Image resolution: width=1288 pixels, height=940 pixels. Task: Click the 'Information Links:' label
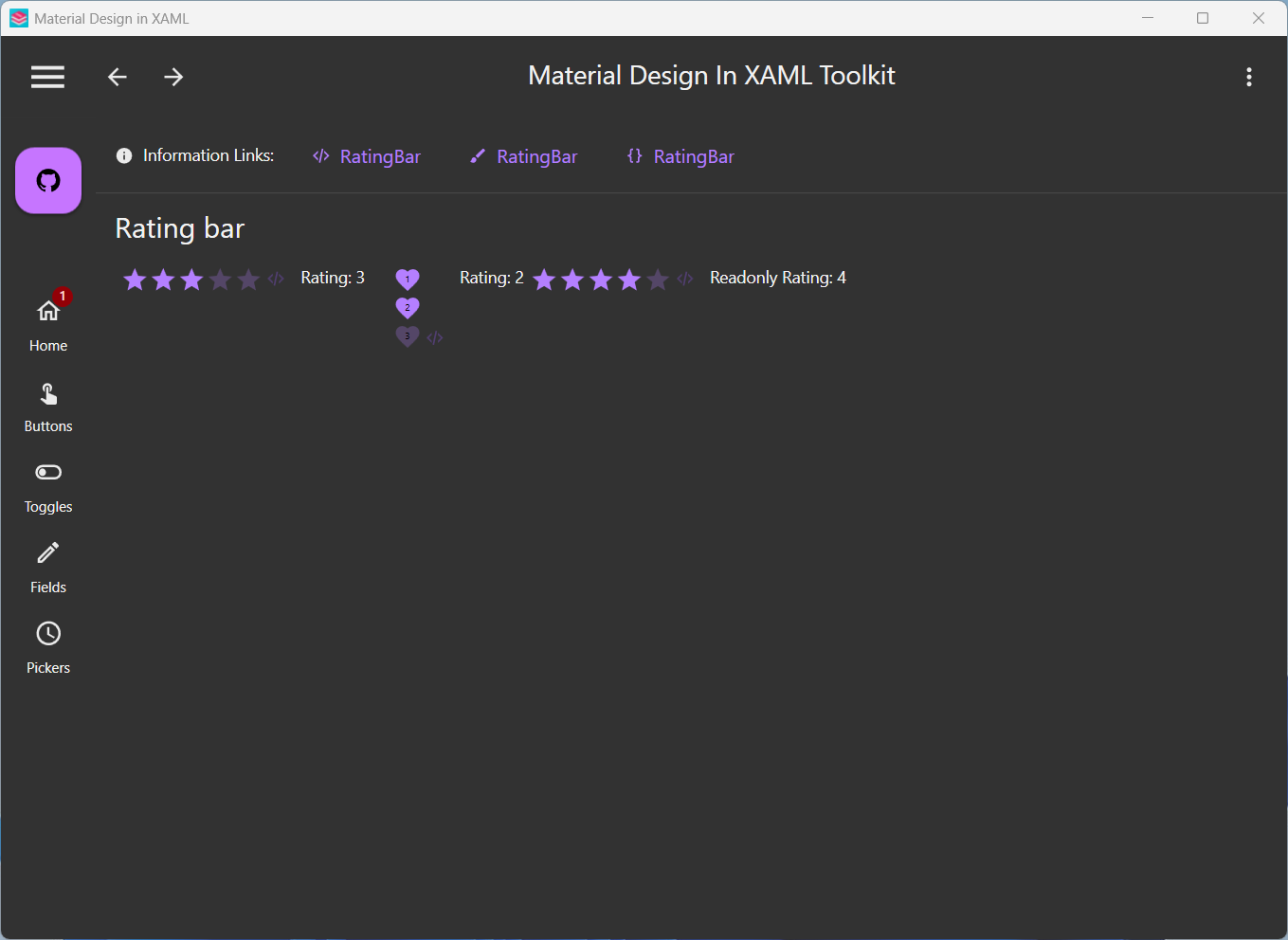click(x=209, y=155)
